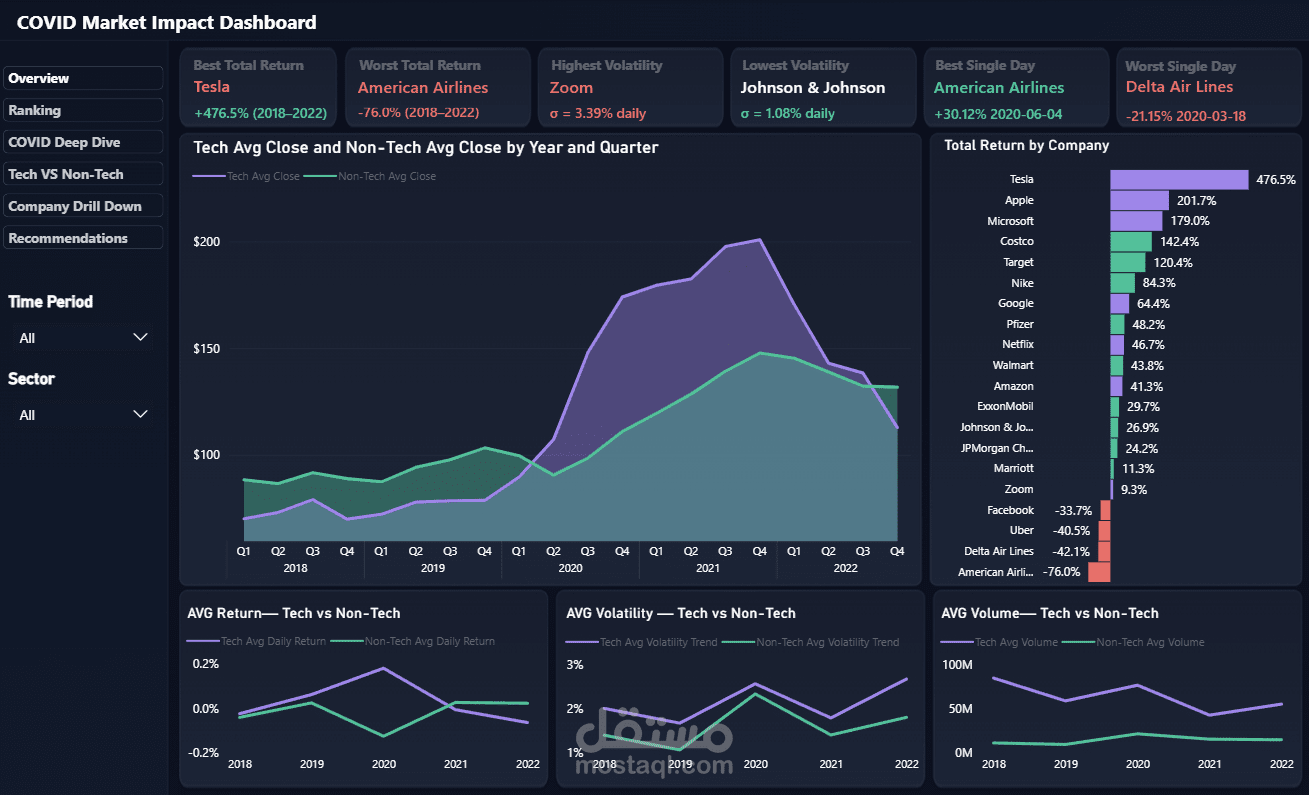
Task: Select the Worst Total Return card
Action: (x=436, y=88)
